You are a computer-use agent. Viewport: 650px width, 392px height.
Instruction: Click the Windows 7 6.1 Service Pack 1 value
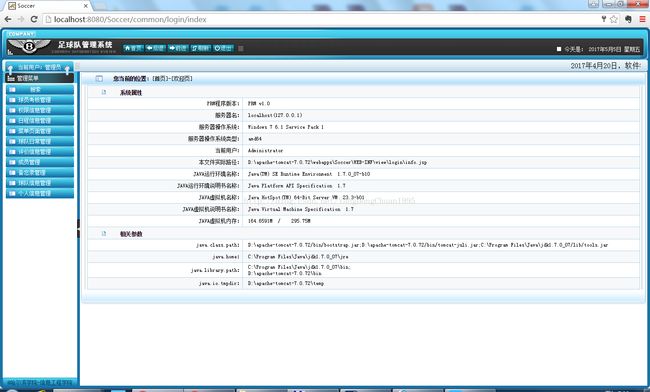click(286, 127)
